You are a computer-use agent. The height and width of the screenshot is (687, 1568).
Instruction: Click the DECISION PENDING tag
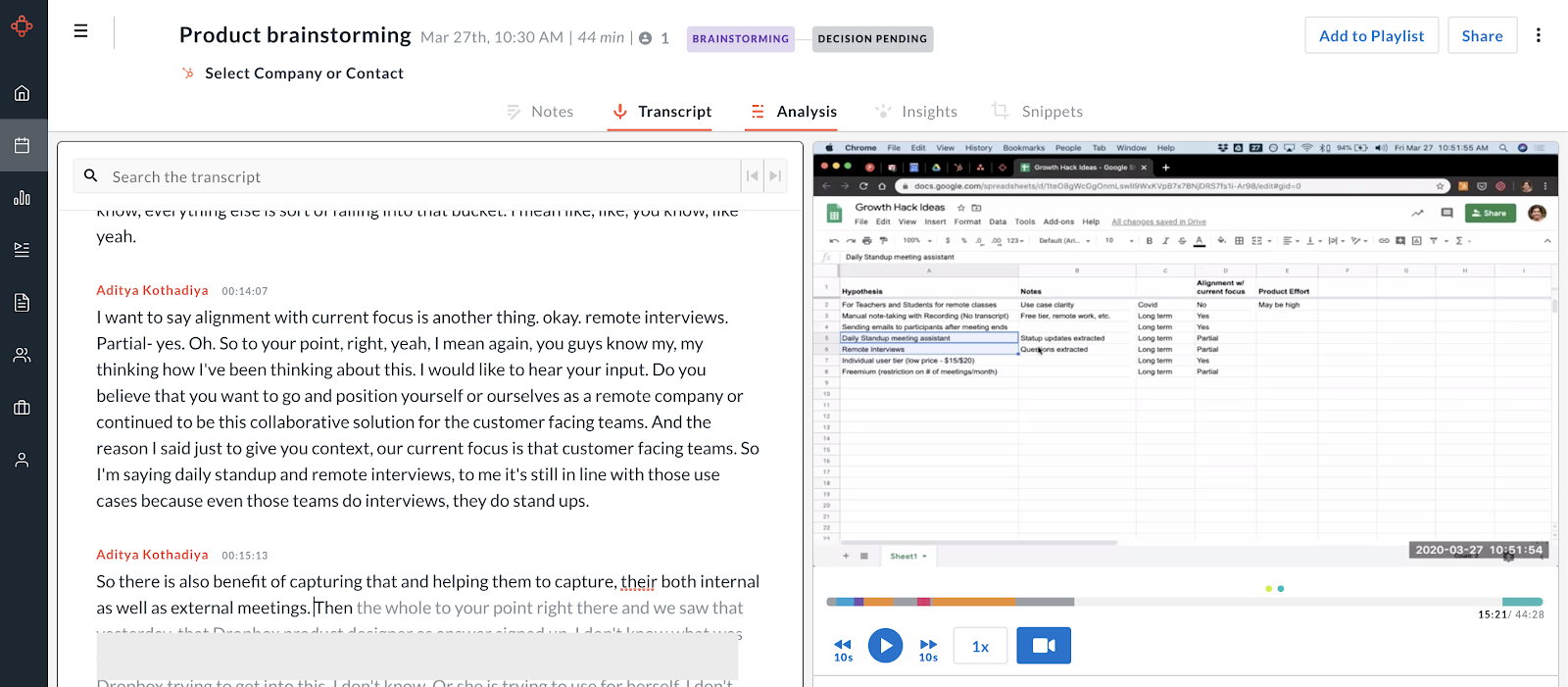[872, 39]
